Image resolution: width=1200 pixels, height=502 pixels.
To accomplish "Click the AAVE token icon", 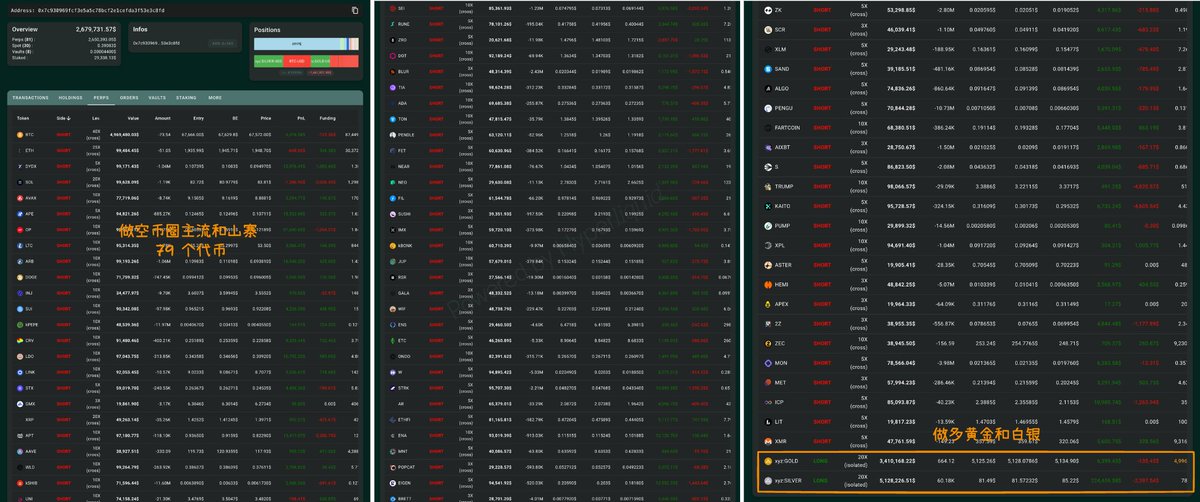I will [x=18, y=451].
